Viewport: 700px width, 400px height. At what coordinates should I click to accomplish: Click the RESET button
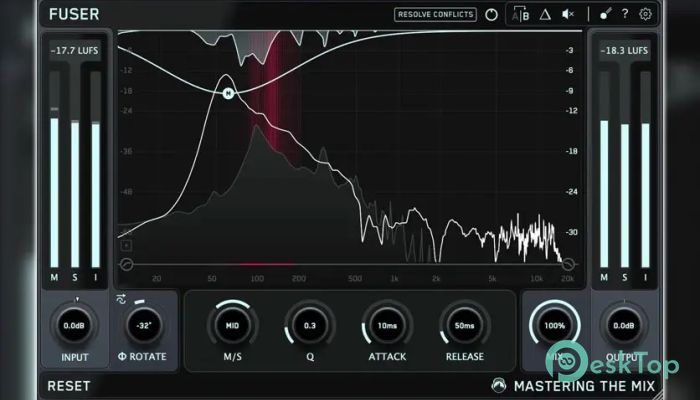coord(69,386)
